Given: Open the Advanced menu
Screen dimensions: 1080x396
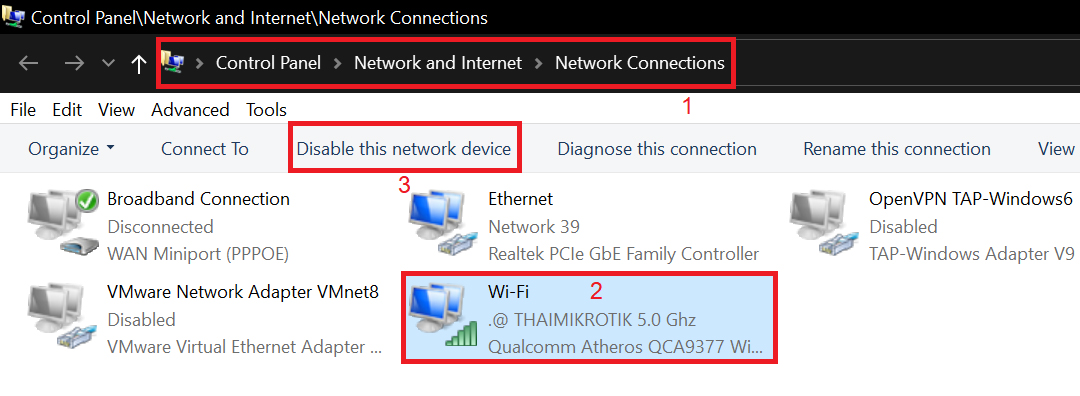Looking at the screenshot, I should [190, 110].
